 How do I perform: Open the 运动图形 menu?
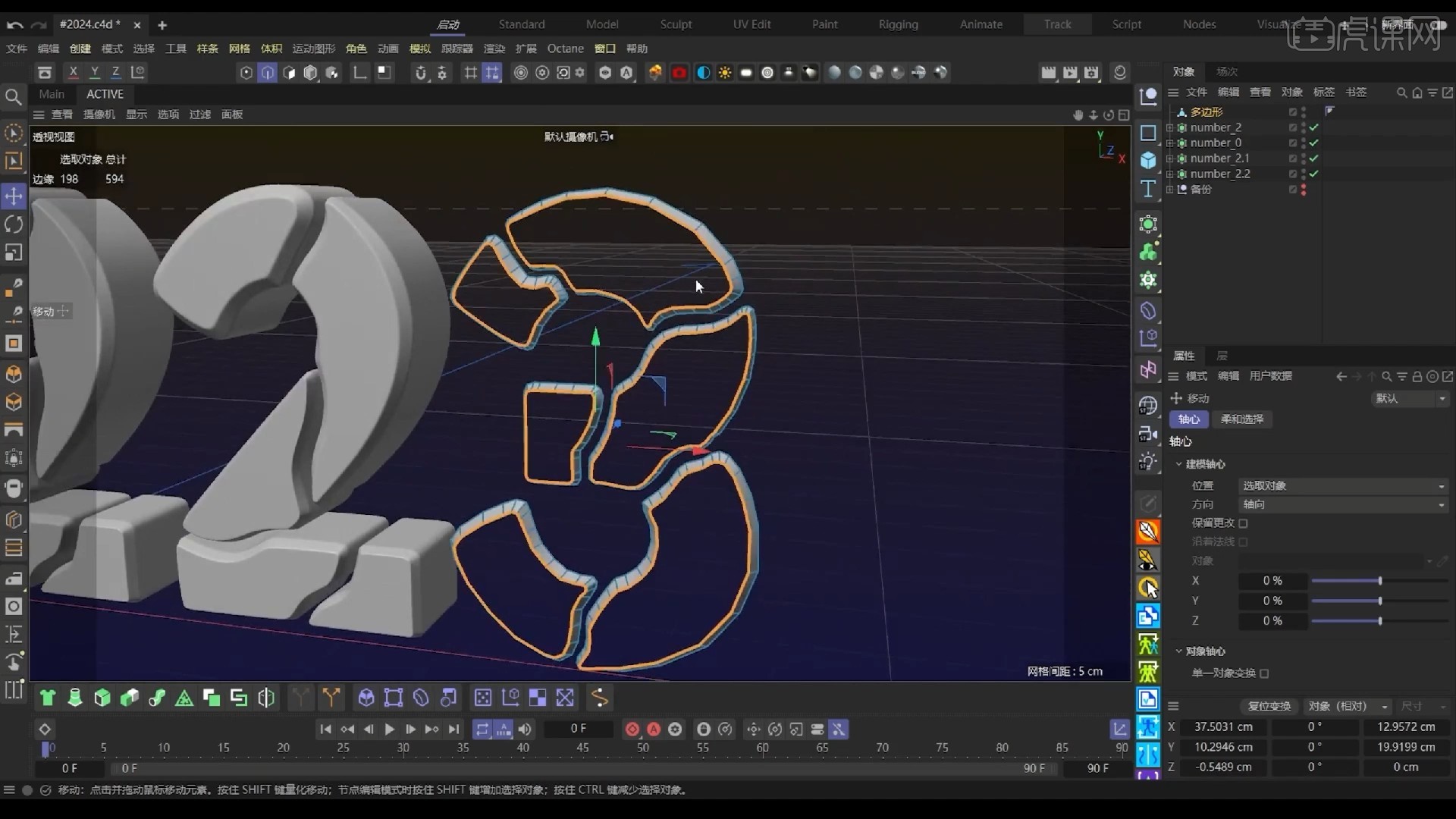313,49
